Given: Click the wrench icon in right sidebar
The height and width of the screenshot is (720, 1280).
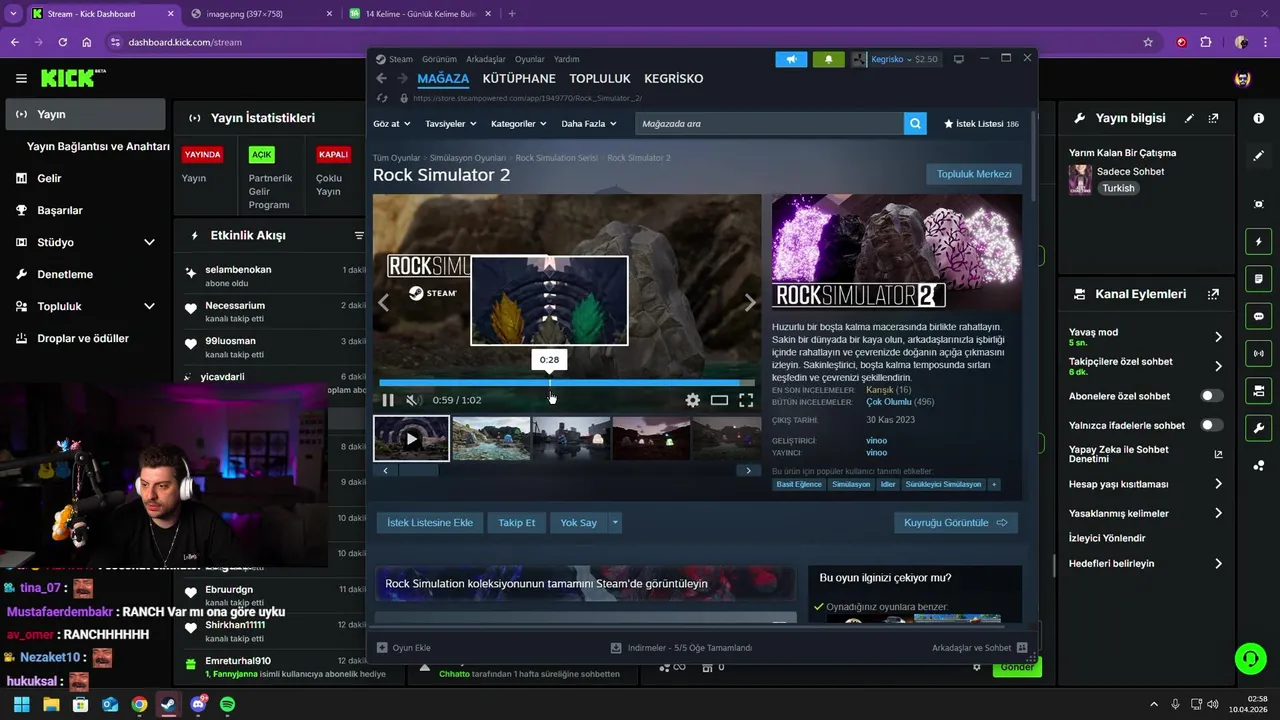Looking at the screenshot, I should pos(1258,428).
